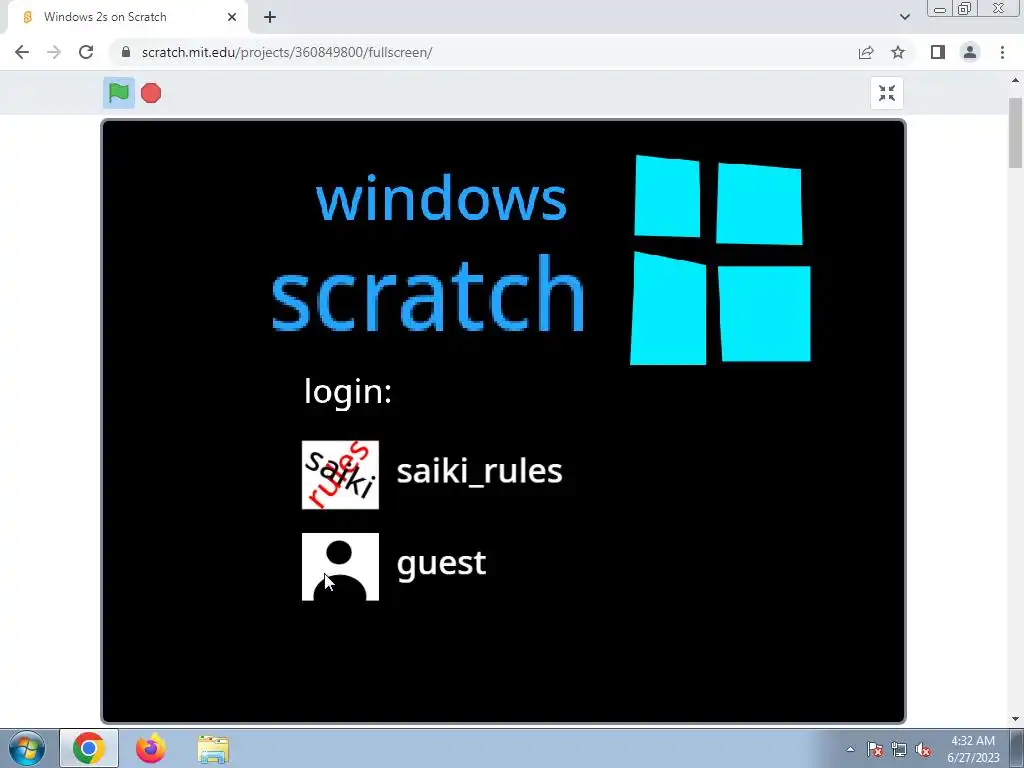Viewport: 1024px width, 768px height.
Task: Open the Windows Start menu orb
Action: tap(27, 748)
